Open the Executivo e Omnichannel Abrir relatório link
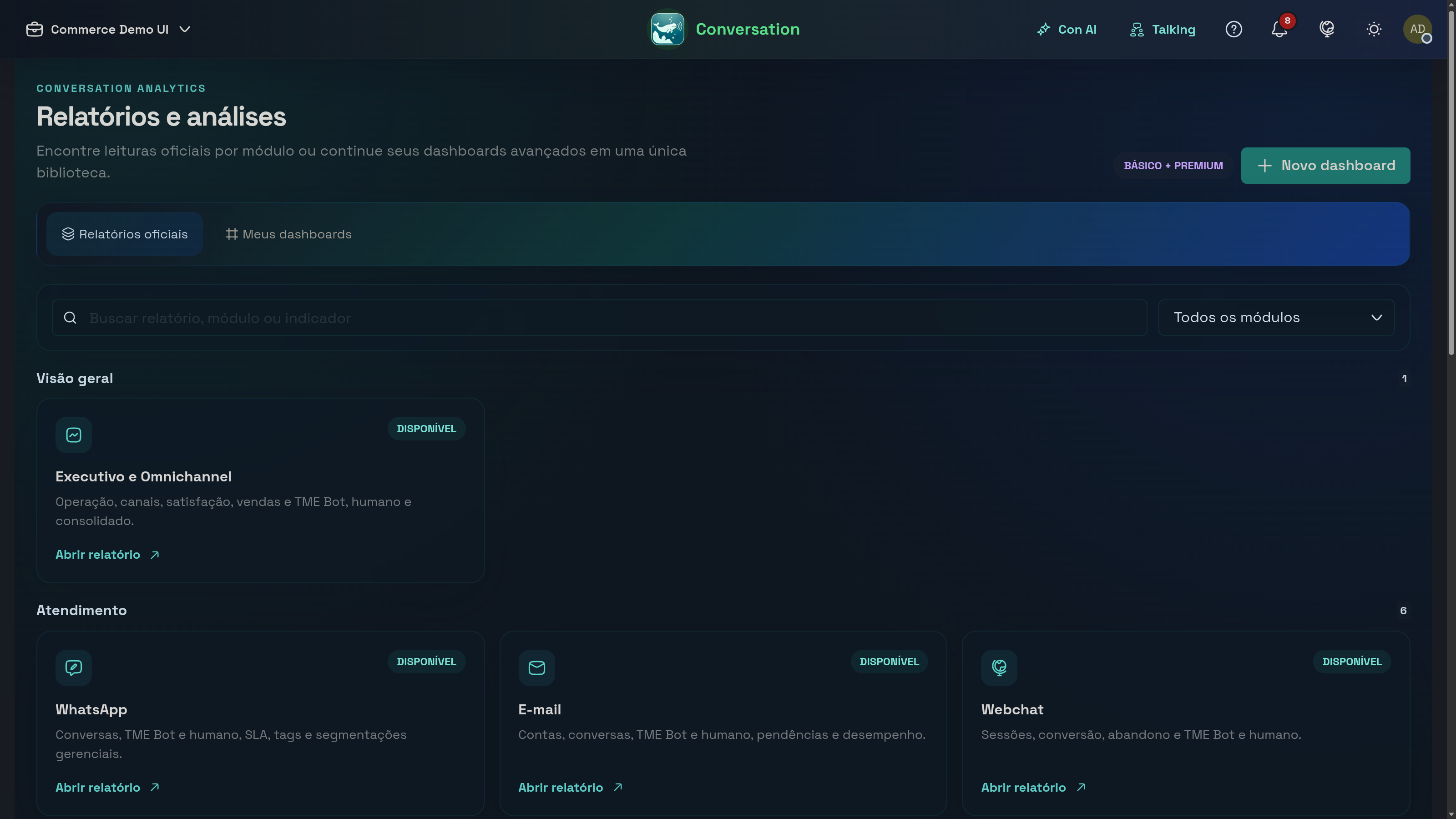Image resolution: width=1456 pixels, height=819 pixels. point(107,555)
